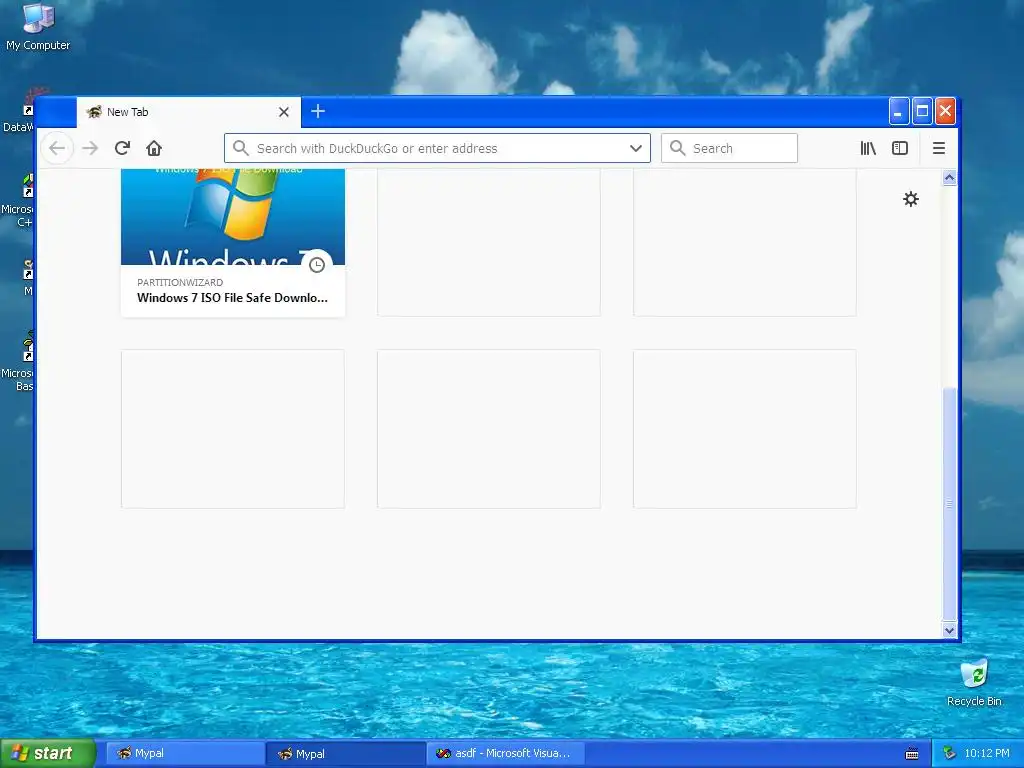This screenshot has height=768, width=1024.
Task: Open the Recycle Bin desktop icon
Action: click(974, 682)
